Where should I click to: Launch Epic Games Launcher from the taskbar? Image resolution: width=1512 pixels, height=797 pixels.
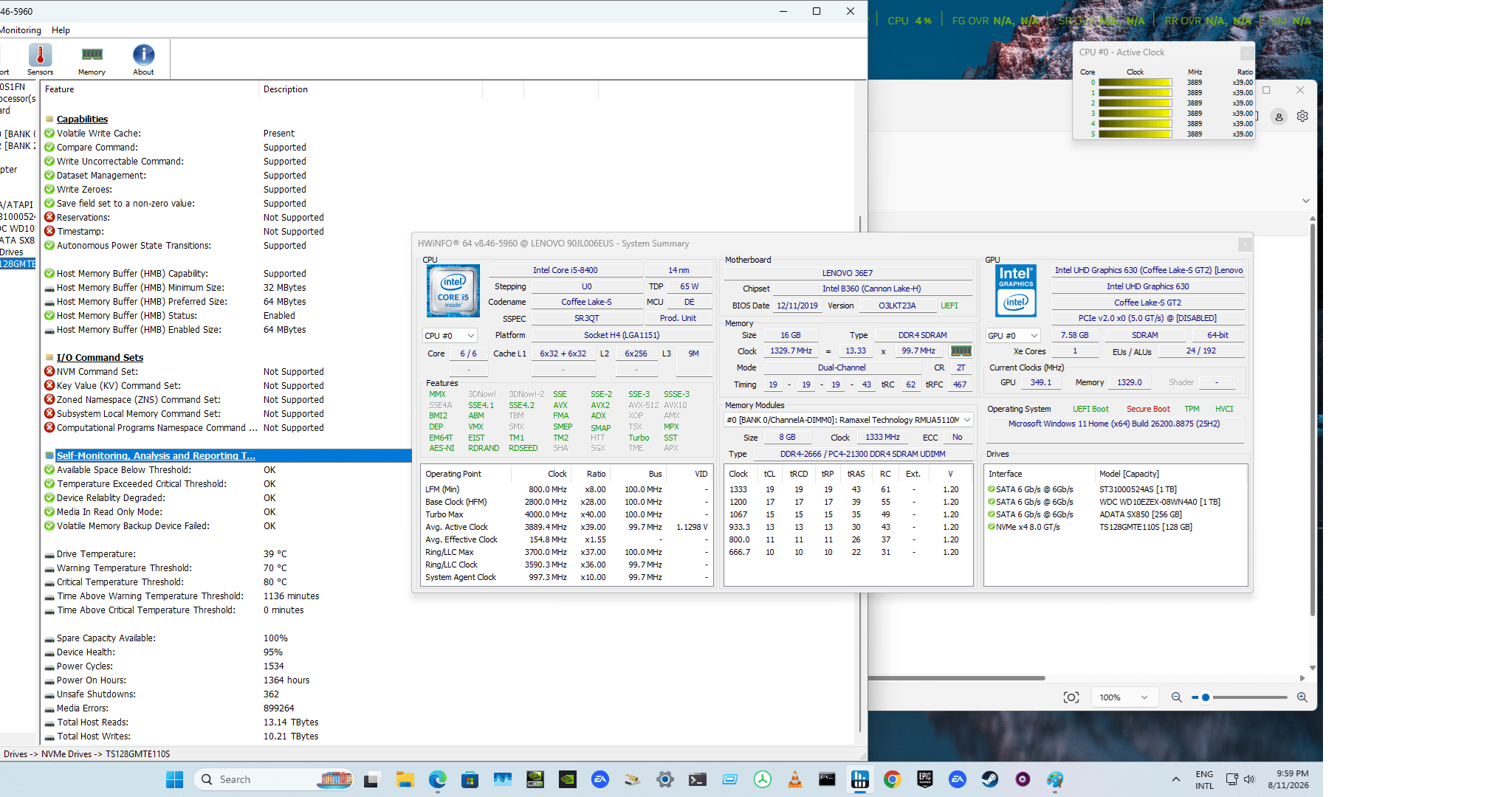coord(925,779)
